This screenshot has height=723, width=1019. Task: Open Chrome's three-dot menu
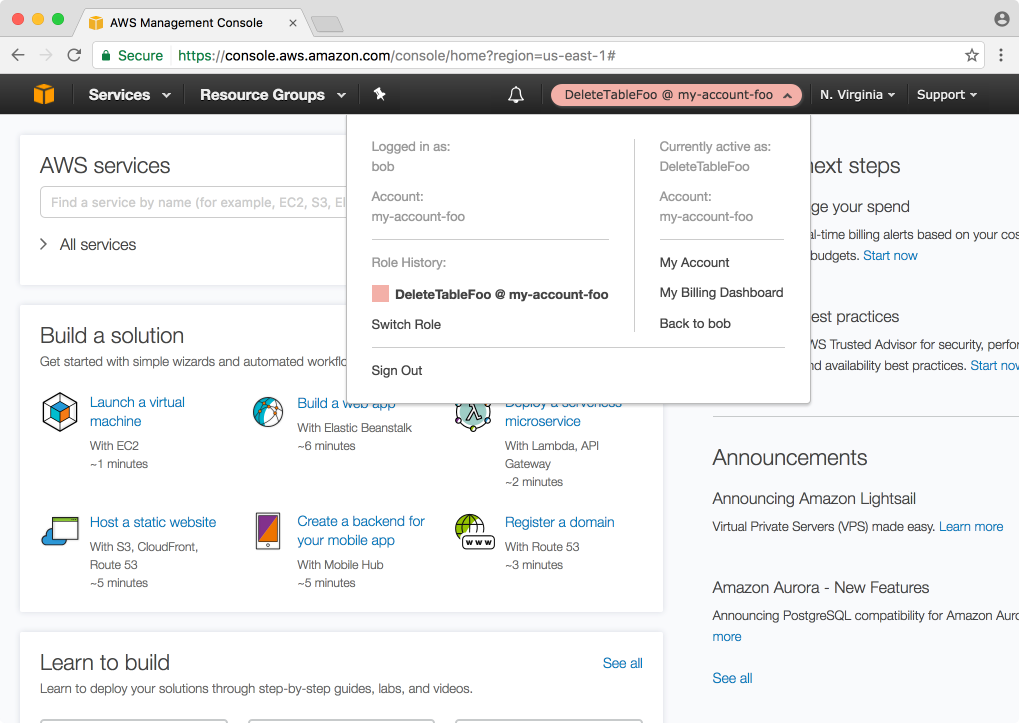click(x=1001, y=55)
